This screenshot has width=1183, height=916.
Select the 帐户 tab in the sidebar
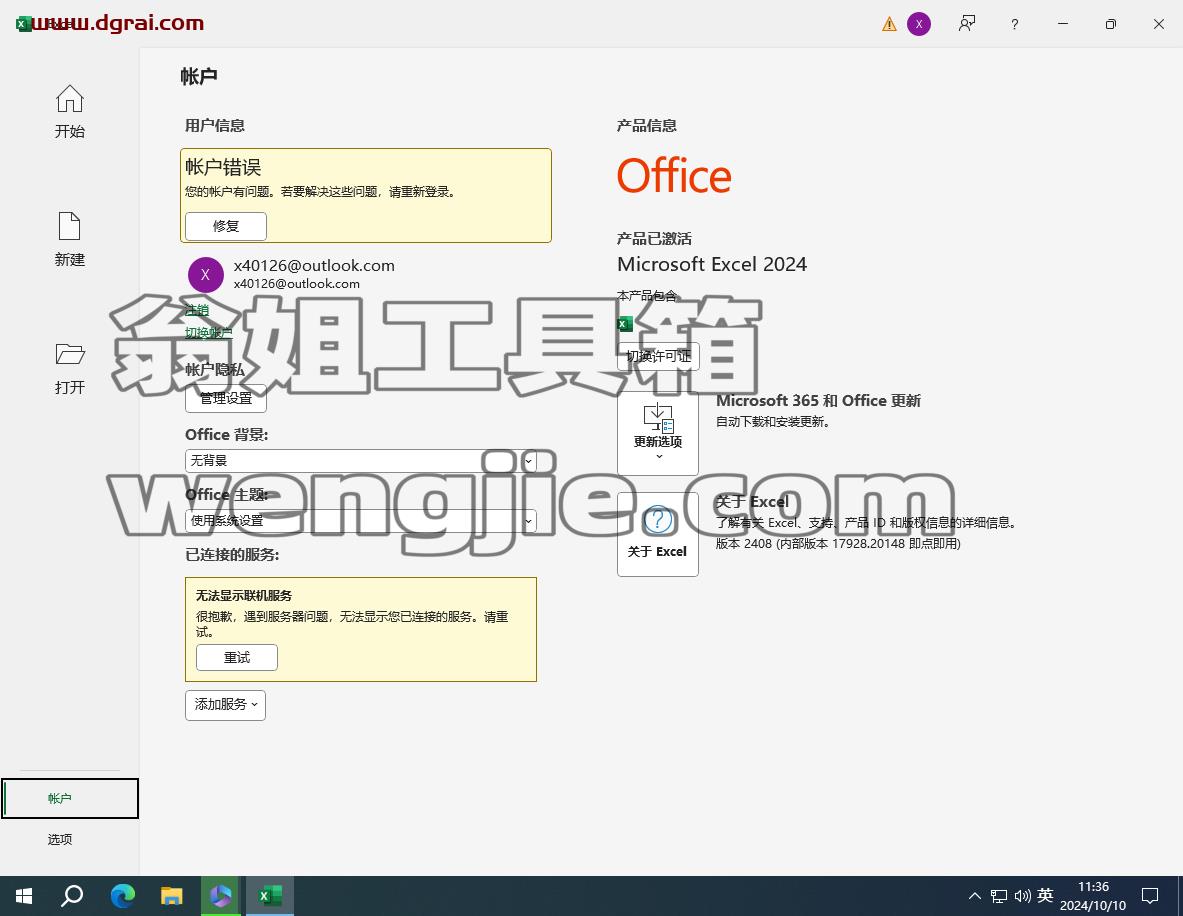70,798
